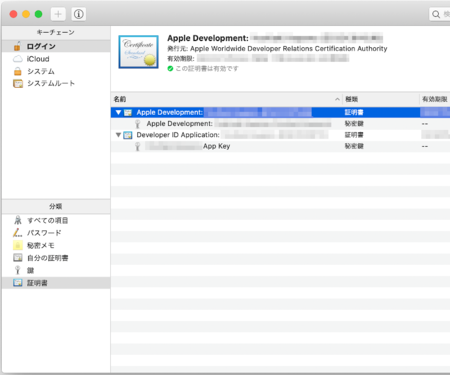
Task: Collapse the Apple Development certificate row
Action: (118, 112)
